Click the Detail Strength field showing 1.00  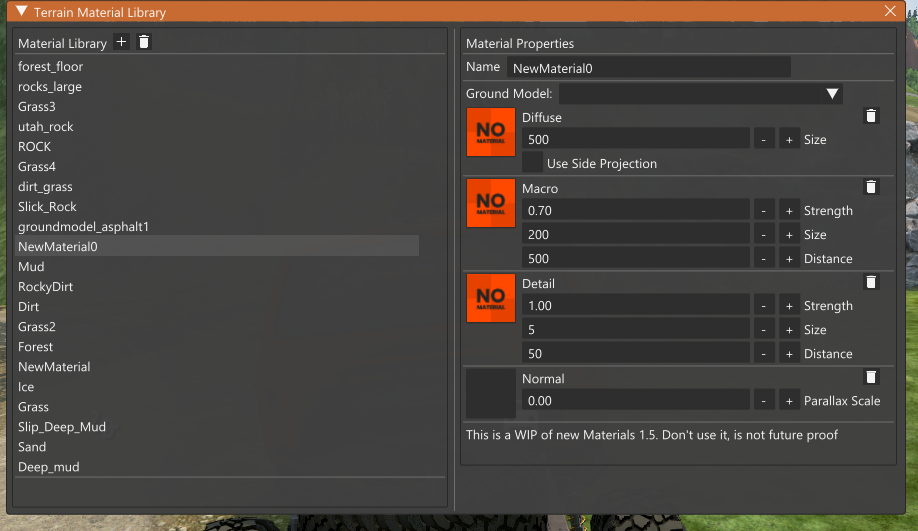(x=636, y=306)
